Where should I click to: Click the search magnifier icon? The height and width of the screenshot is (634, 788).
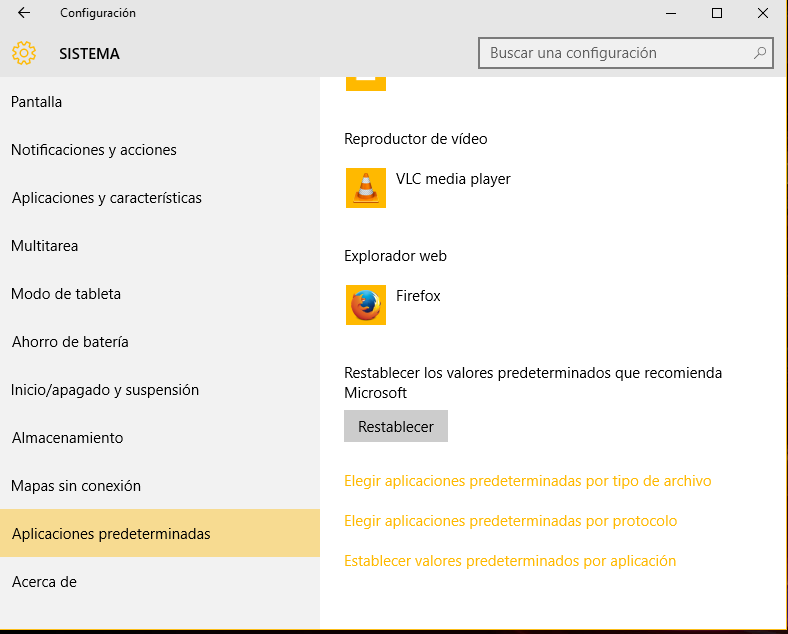(x=760, y=53)
